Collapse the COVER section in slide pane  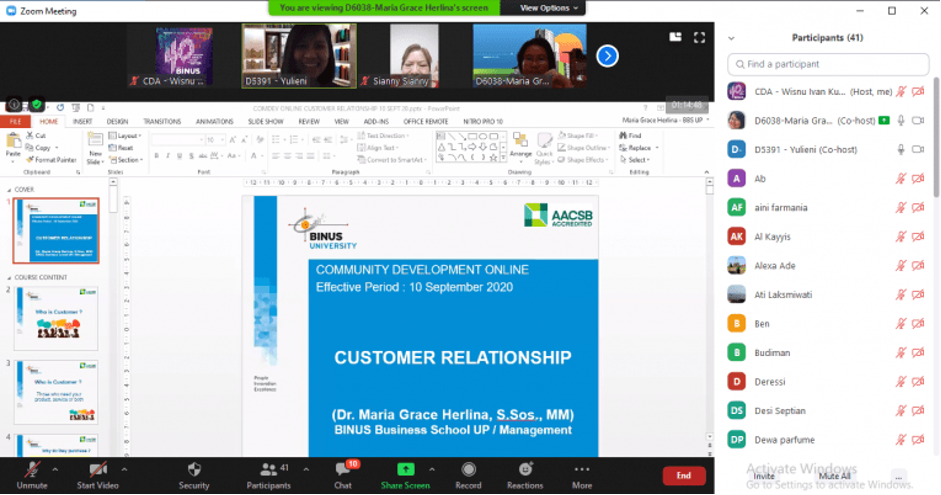(x=9, y=190)
